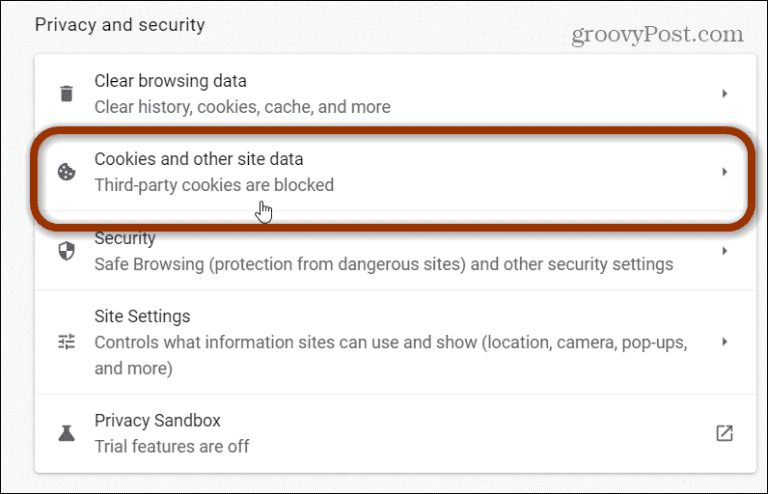This screenshot has height=494, width=768.
Task: Expand Clear browsing data arrow
Action: pos(724,94)
